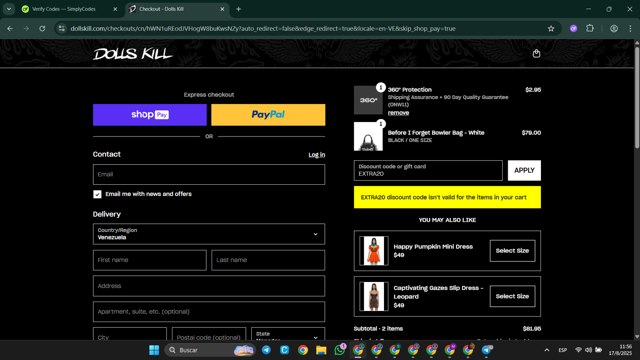View site information icon in address bar

(62, 29)
